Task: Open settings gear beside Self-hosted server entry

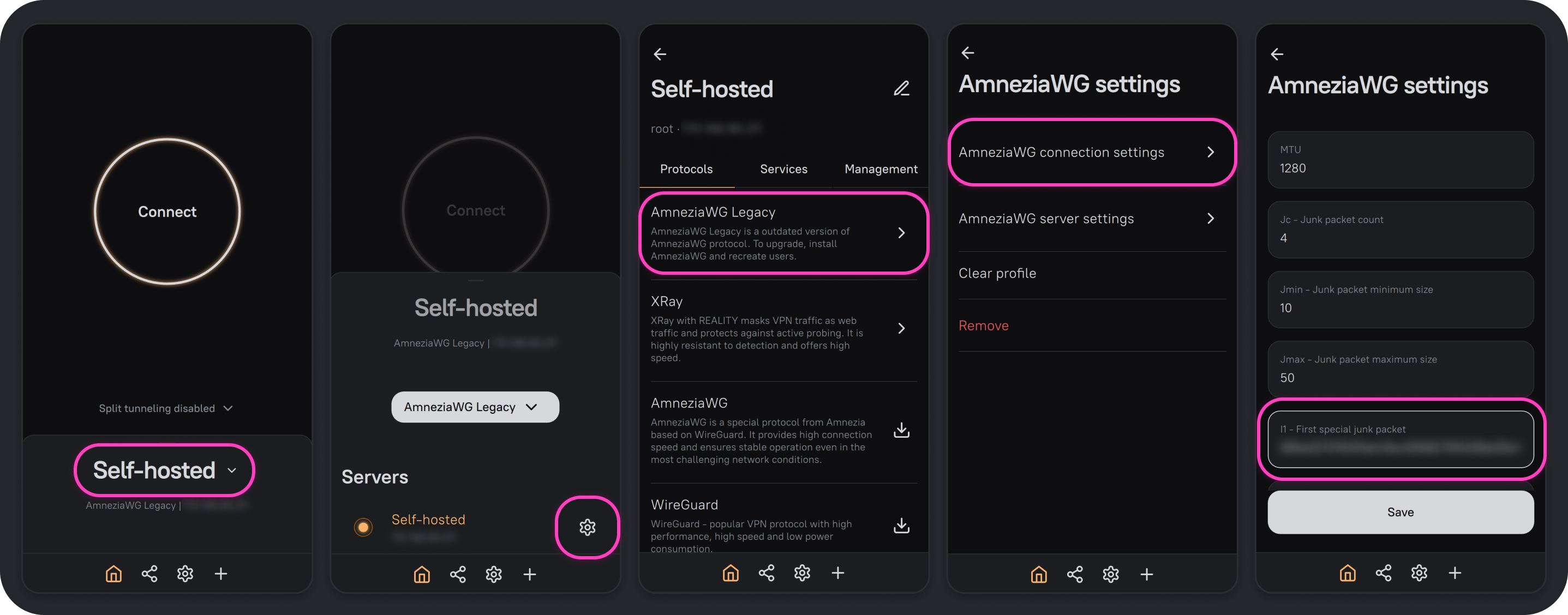Action: (587, 527)
